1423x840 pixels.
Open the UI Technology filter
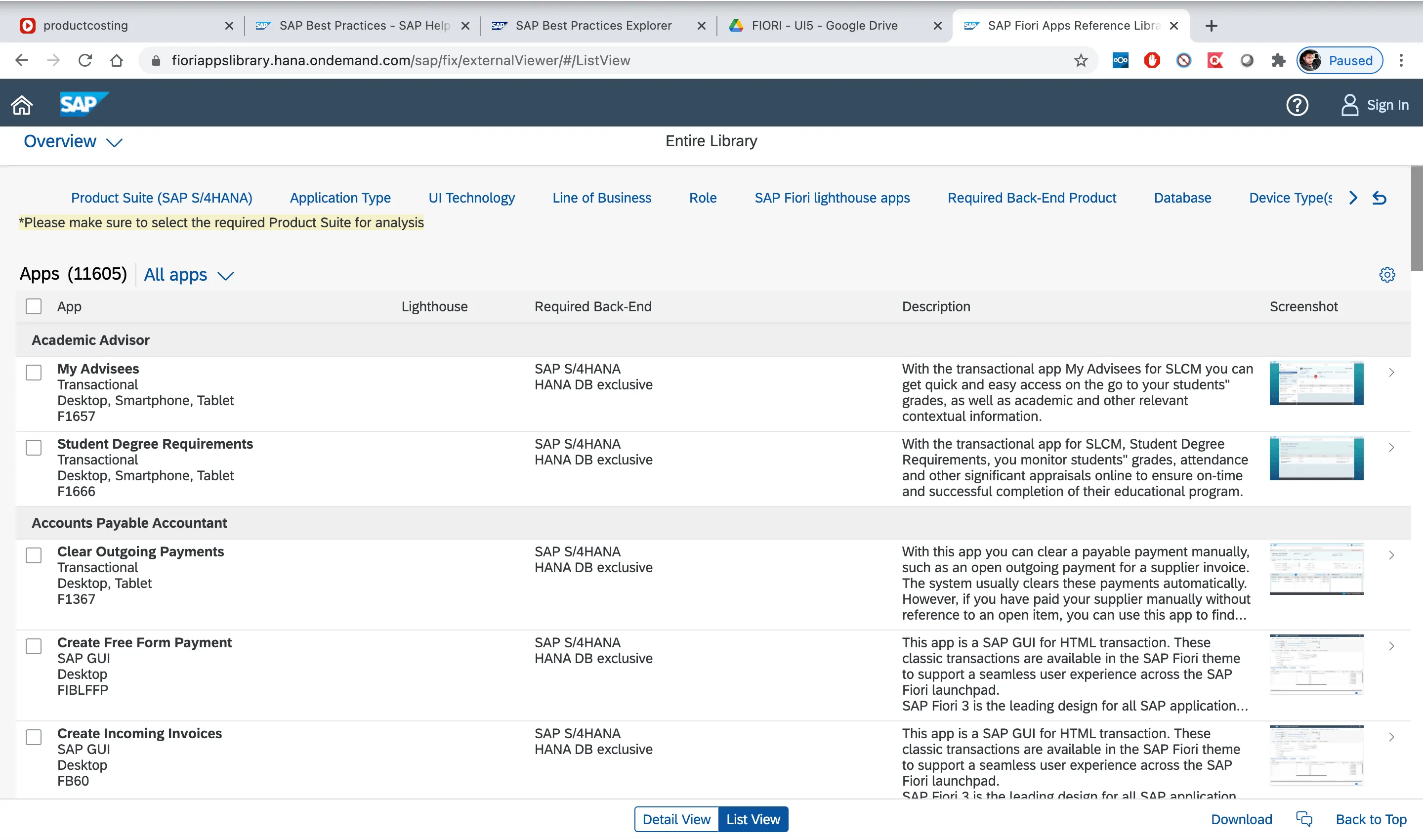coord(471,198)
